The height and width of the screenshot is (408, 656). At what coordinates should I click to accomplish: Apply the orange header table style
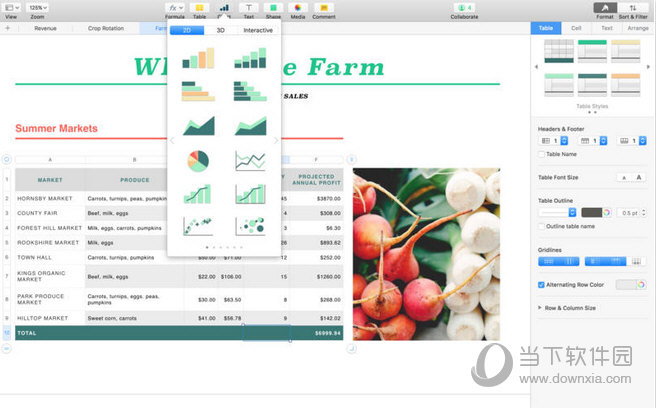[x=625, y=85]
